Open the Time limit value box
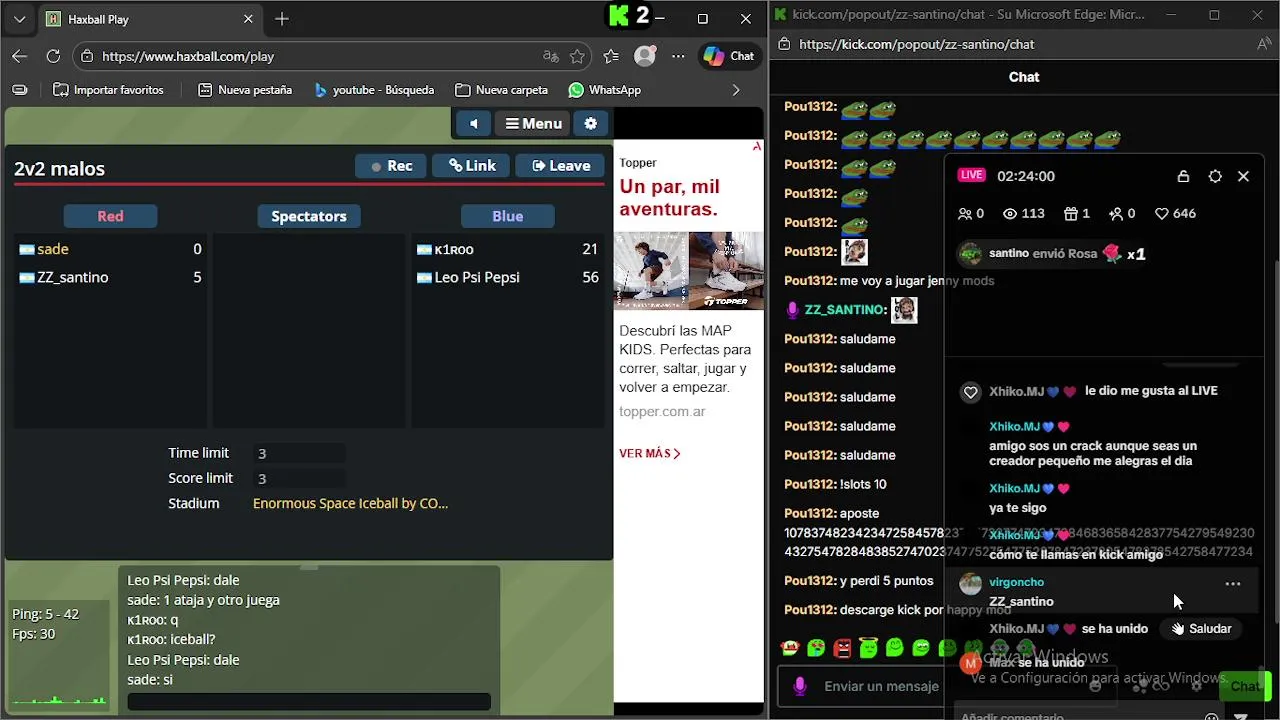1280x720 pixels. tap(299, 453)
